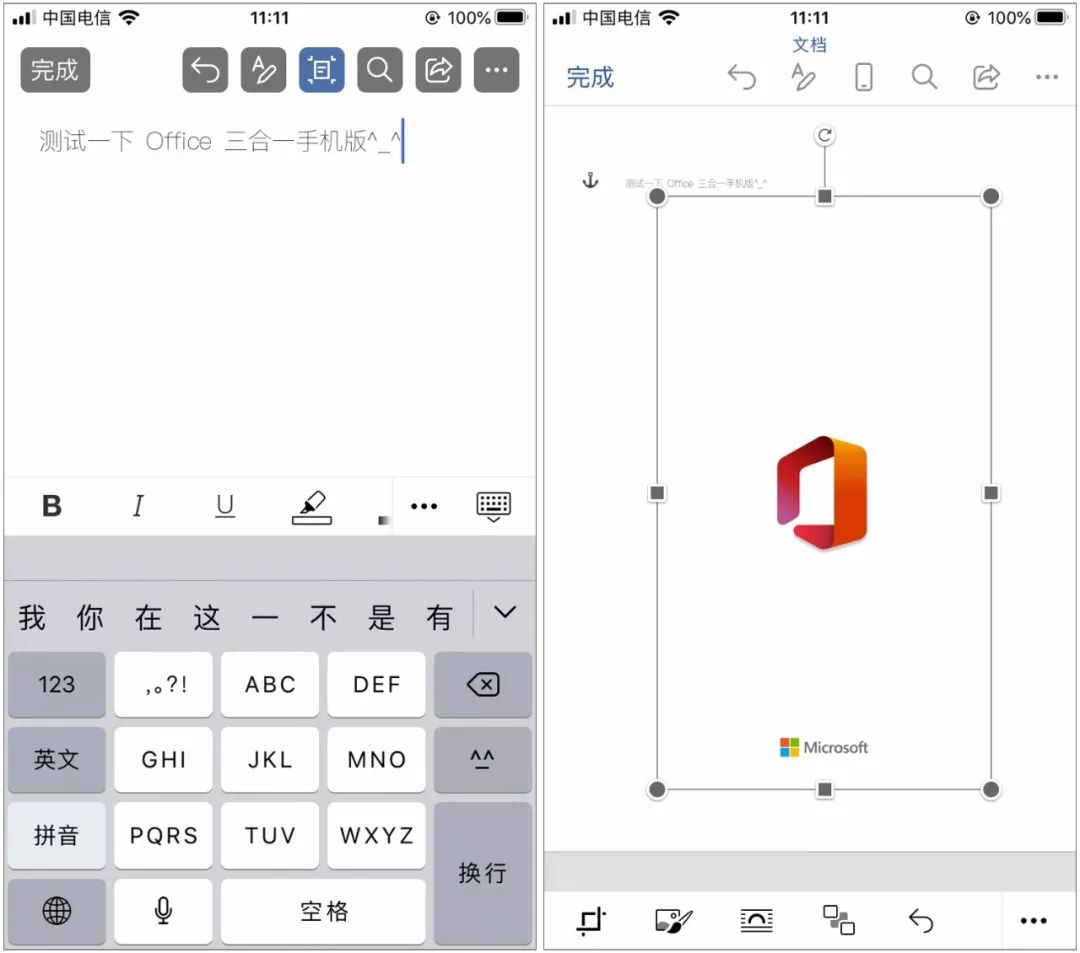This screenshot has height=953, width=1080.
Task: Tap search magnifier in right toolbar
Action: [924, 77]
